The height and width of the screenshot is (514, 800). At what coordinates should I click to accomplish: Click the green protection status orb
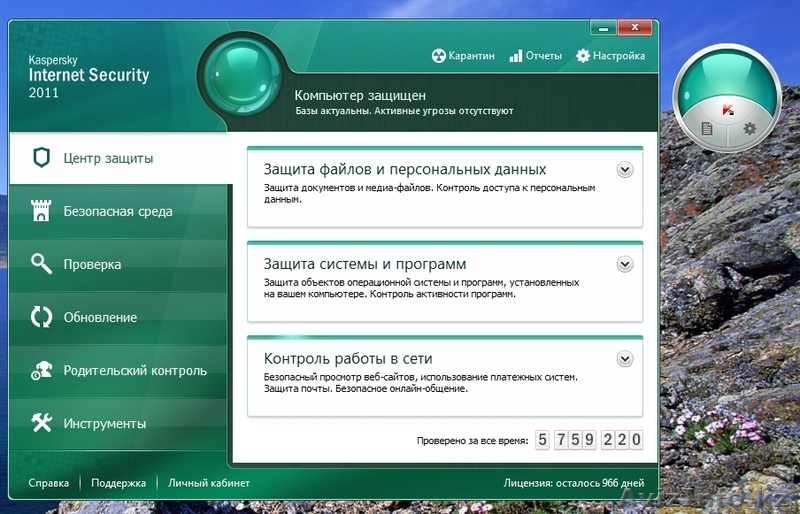coord(242,77)
